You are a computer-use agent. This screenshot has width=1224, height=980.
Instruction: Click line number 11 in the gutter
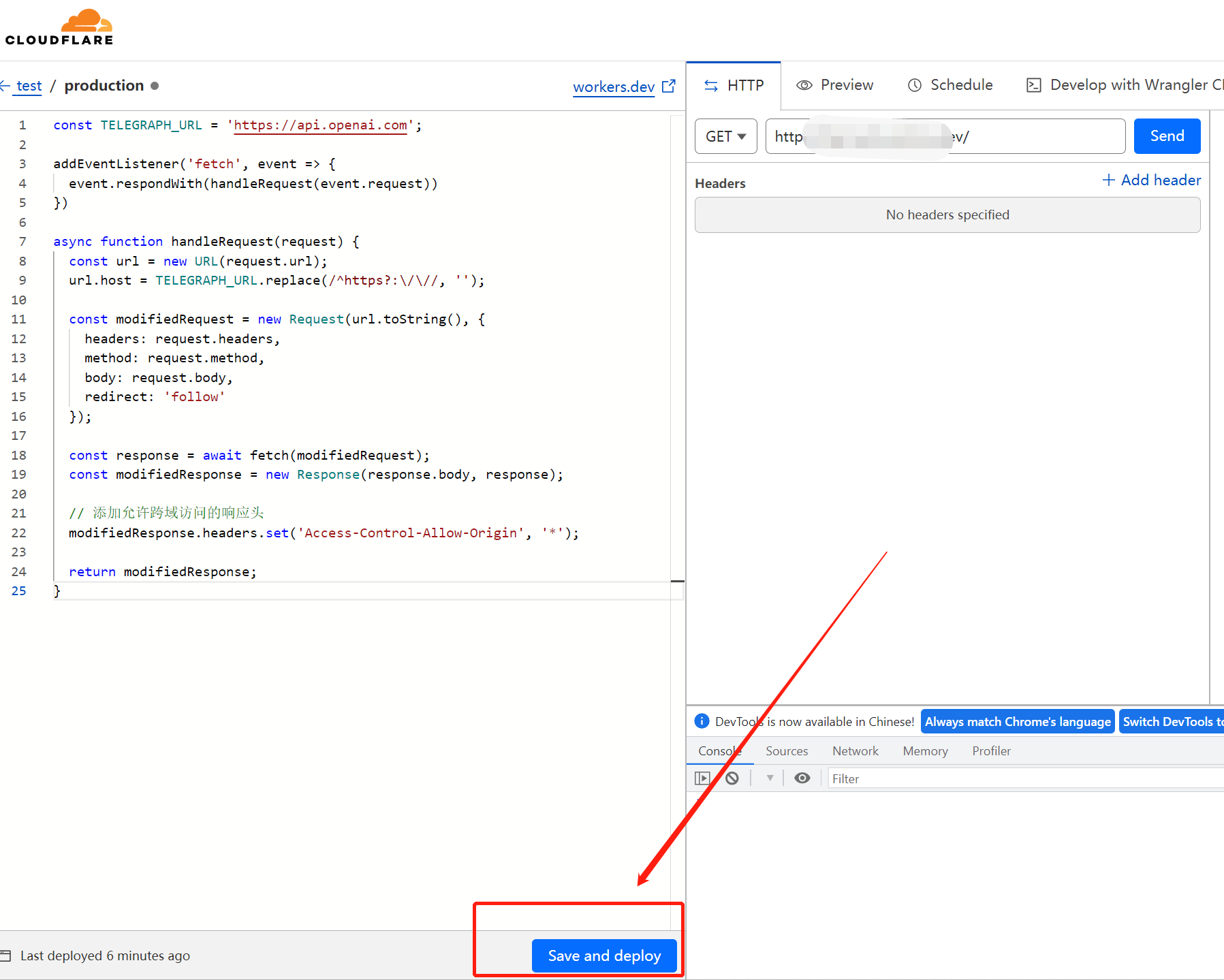[19, 319]
